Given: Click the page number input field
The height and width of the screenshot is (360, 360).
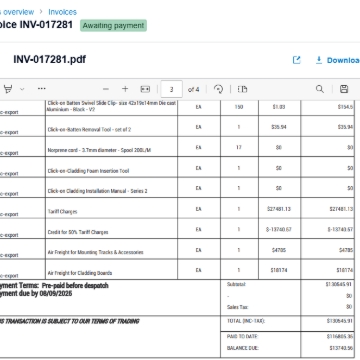Looking at the screenshot, I should 171,89.
